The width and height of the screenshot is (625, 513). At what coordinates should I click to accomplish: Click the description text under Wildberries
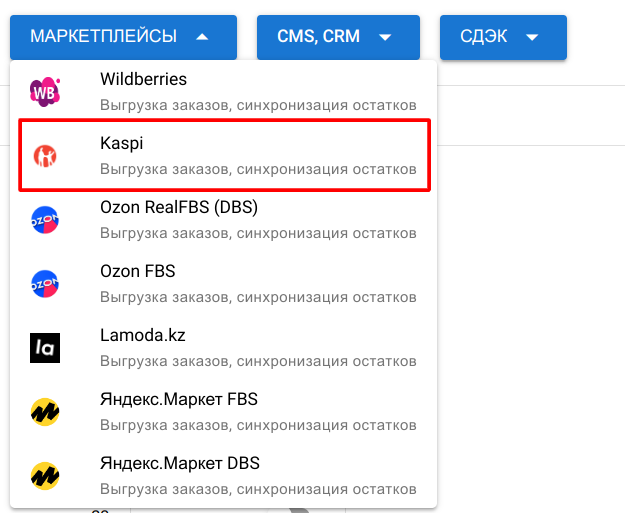[258, 105]
